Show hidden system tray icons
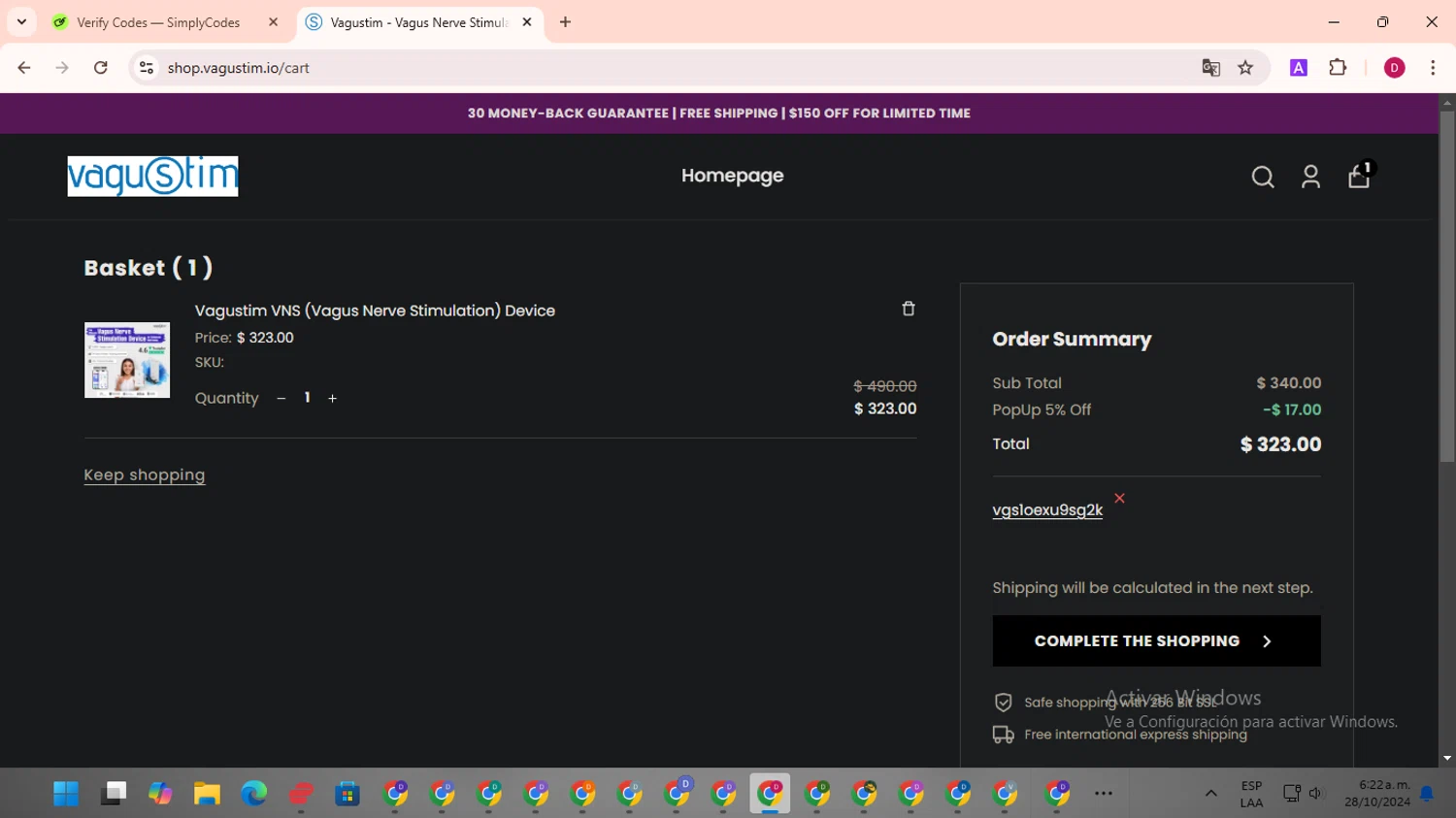Image resolution: width=1456 pixels, height=818 pixels. coord(1210,794)
